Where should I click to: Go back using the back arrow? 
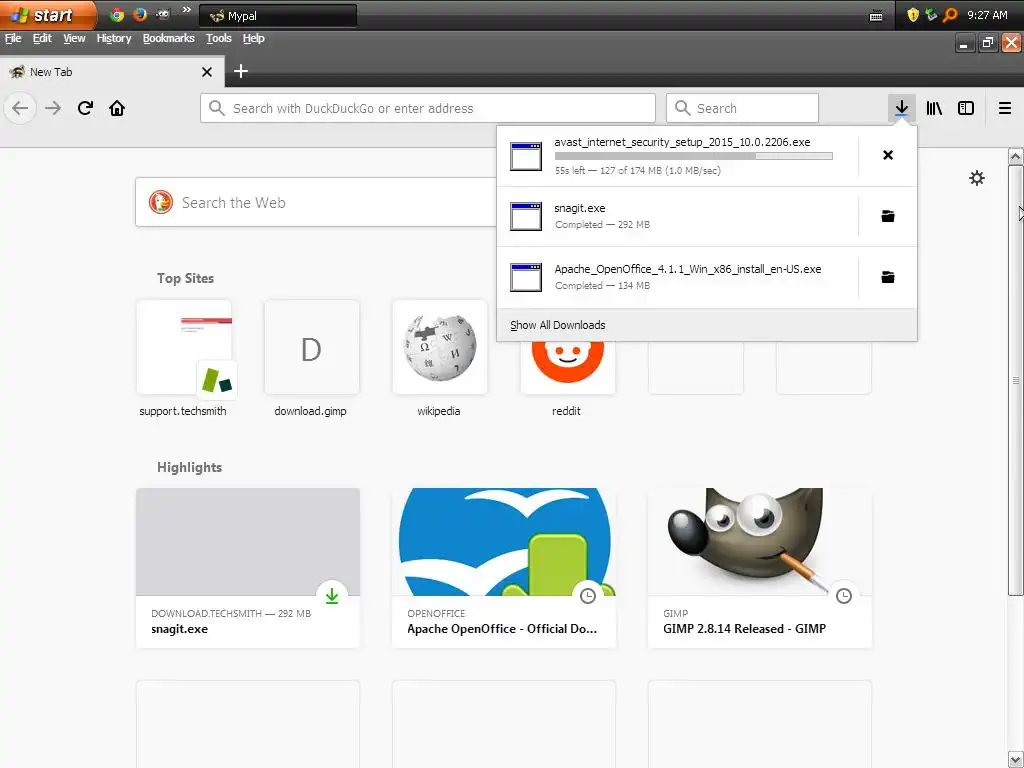(20, 108)
